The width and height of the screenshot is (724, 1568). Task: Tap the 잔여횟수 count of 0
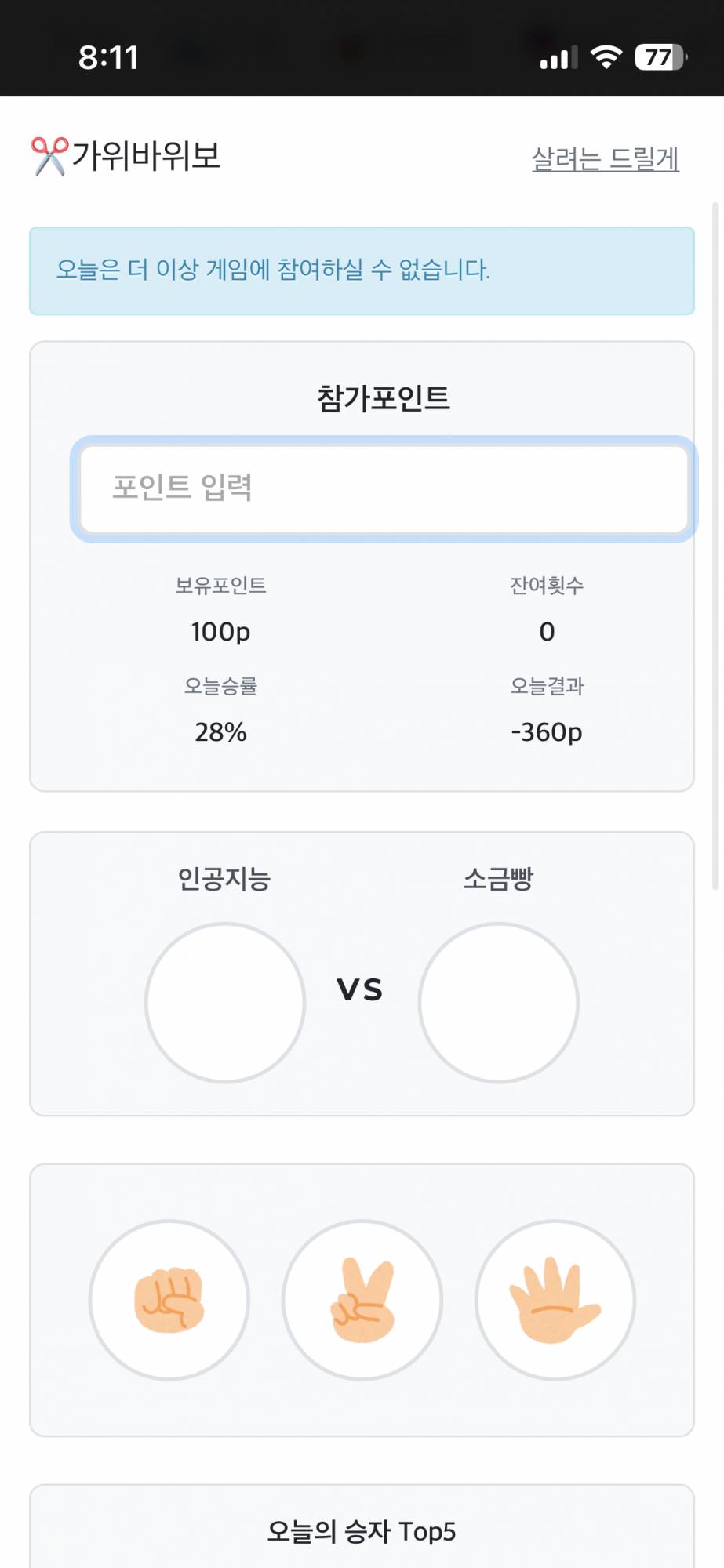tap(547, 632)
